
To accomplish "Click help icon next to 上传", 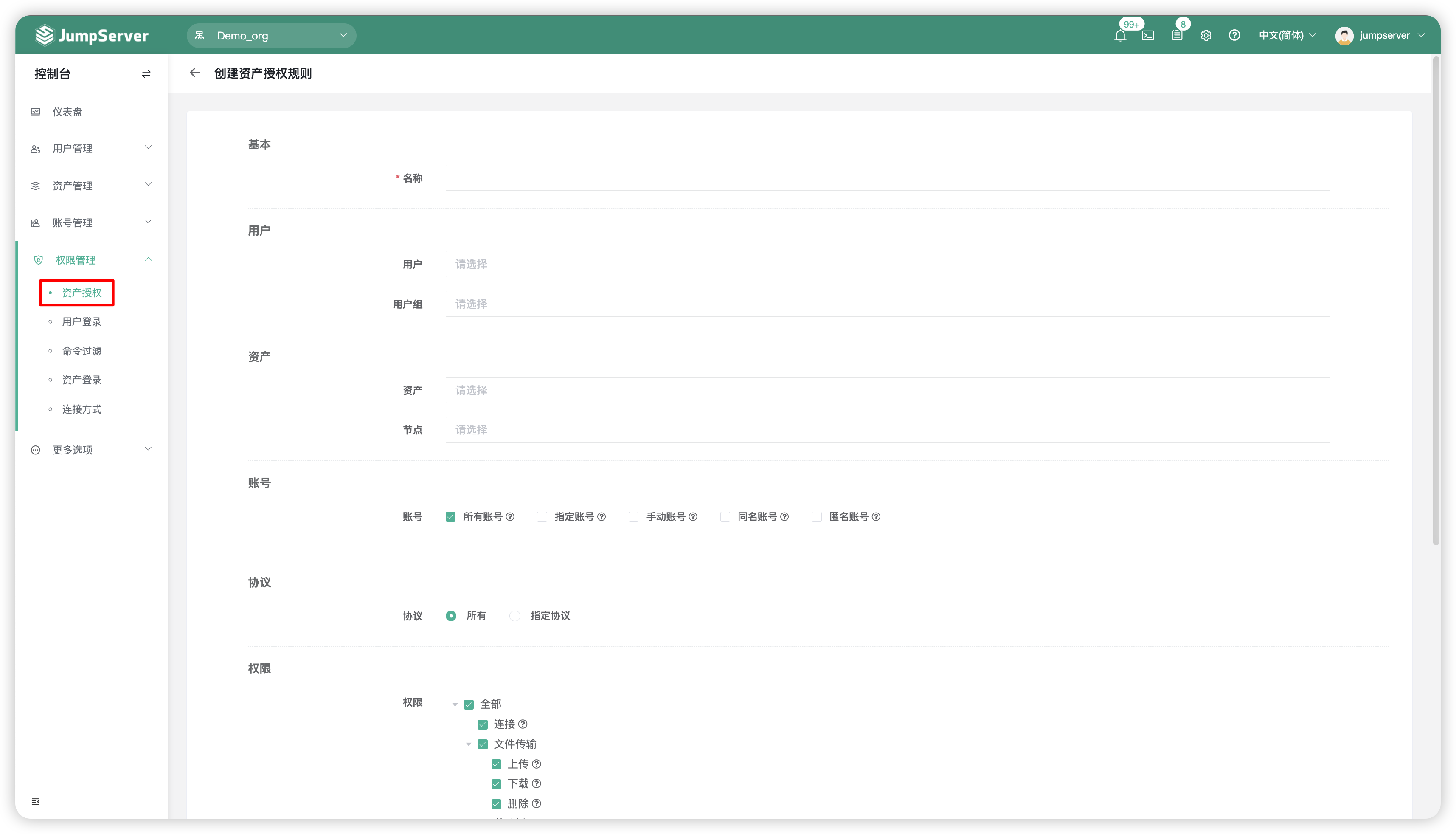I will click(x=537, y=764).
